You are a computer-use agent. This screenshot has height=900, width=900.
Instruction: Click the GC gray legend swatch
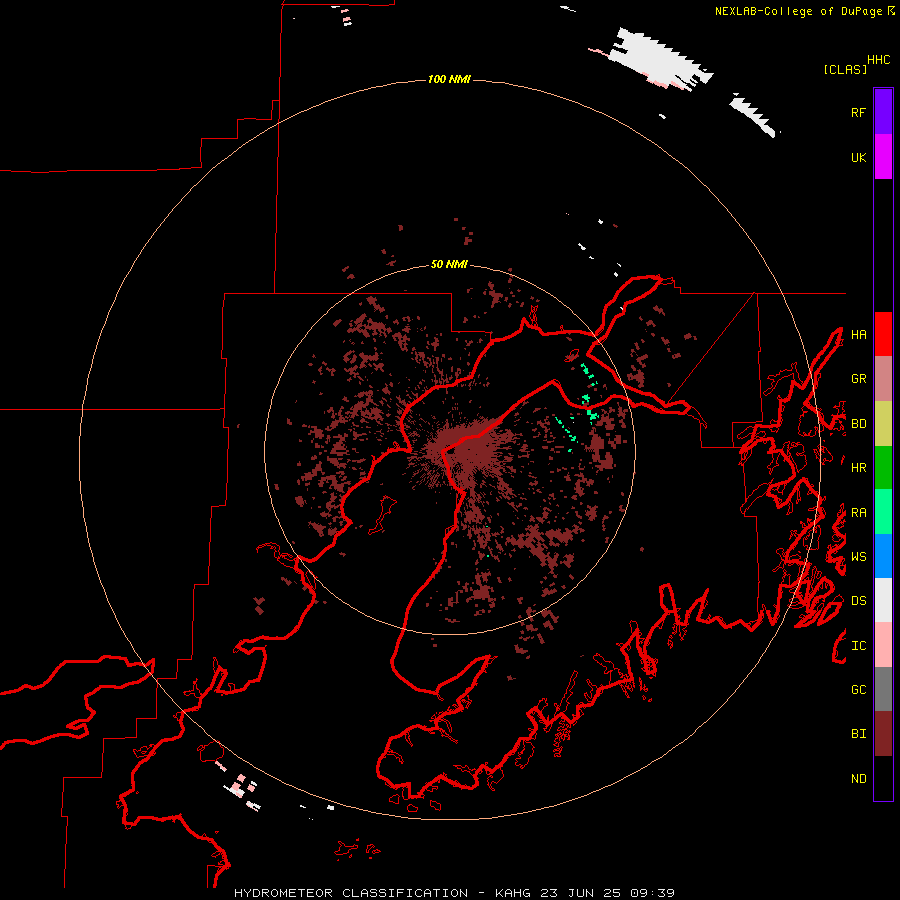pos(883,689)
